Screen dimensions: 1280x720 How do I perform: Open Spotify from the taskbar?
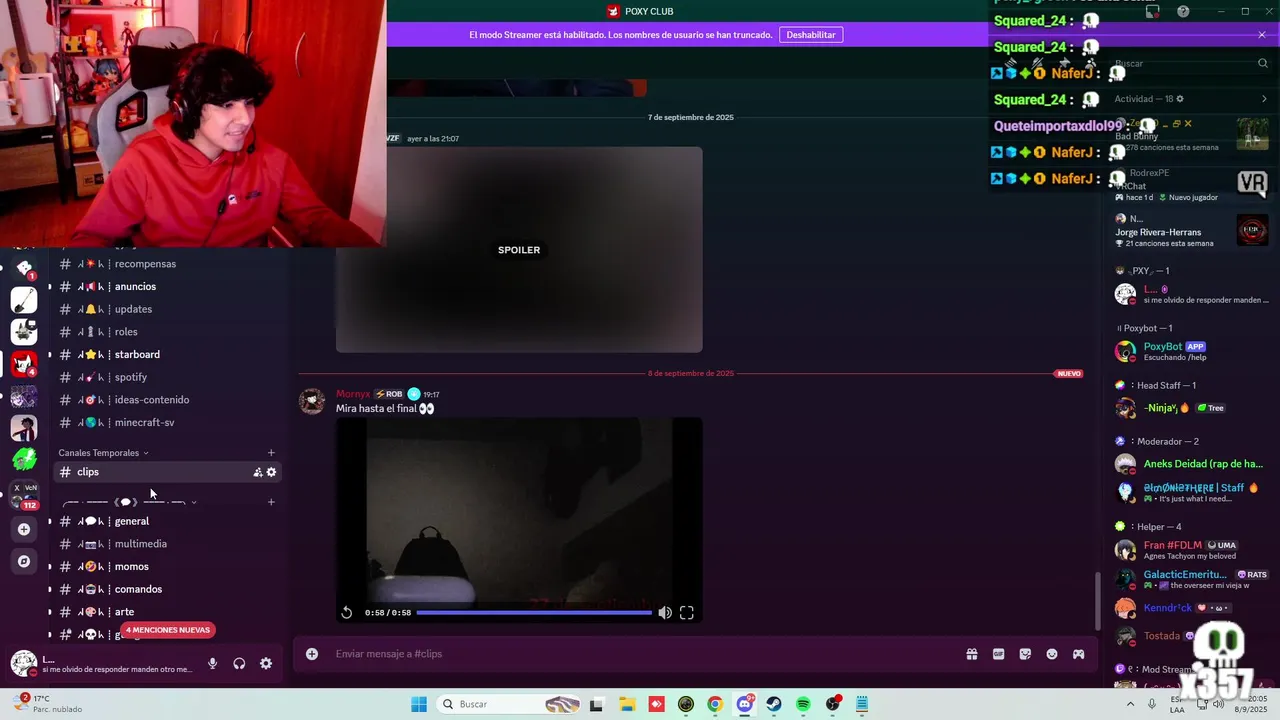click(x=803, y=704)
